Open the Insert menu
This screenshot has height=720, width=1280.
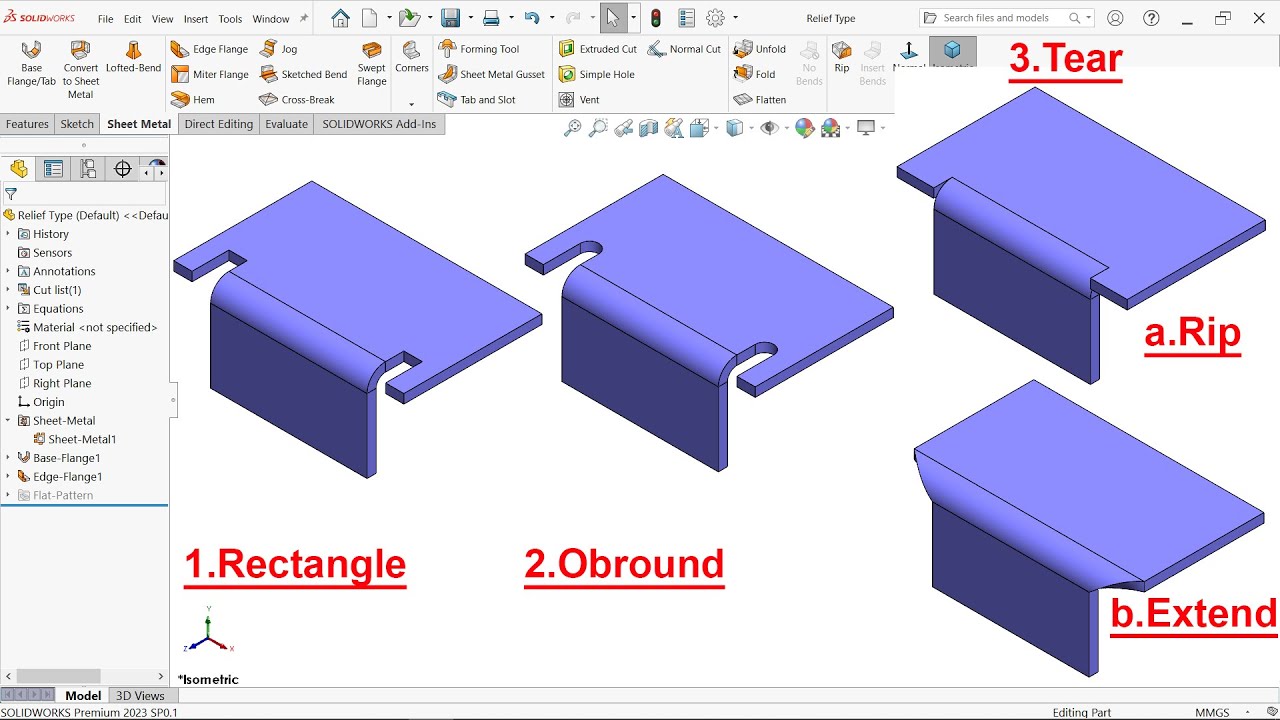[x=196, y=19]
